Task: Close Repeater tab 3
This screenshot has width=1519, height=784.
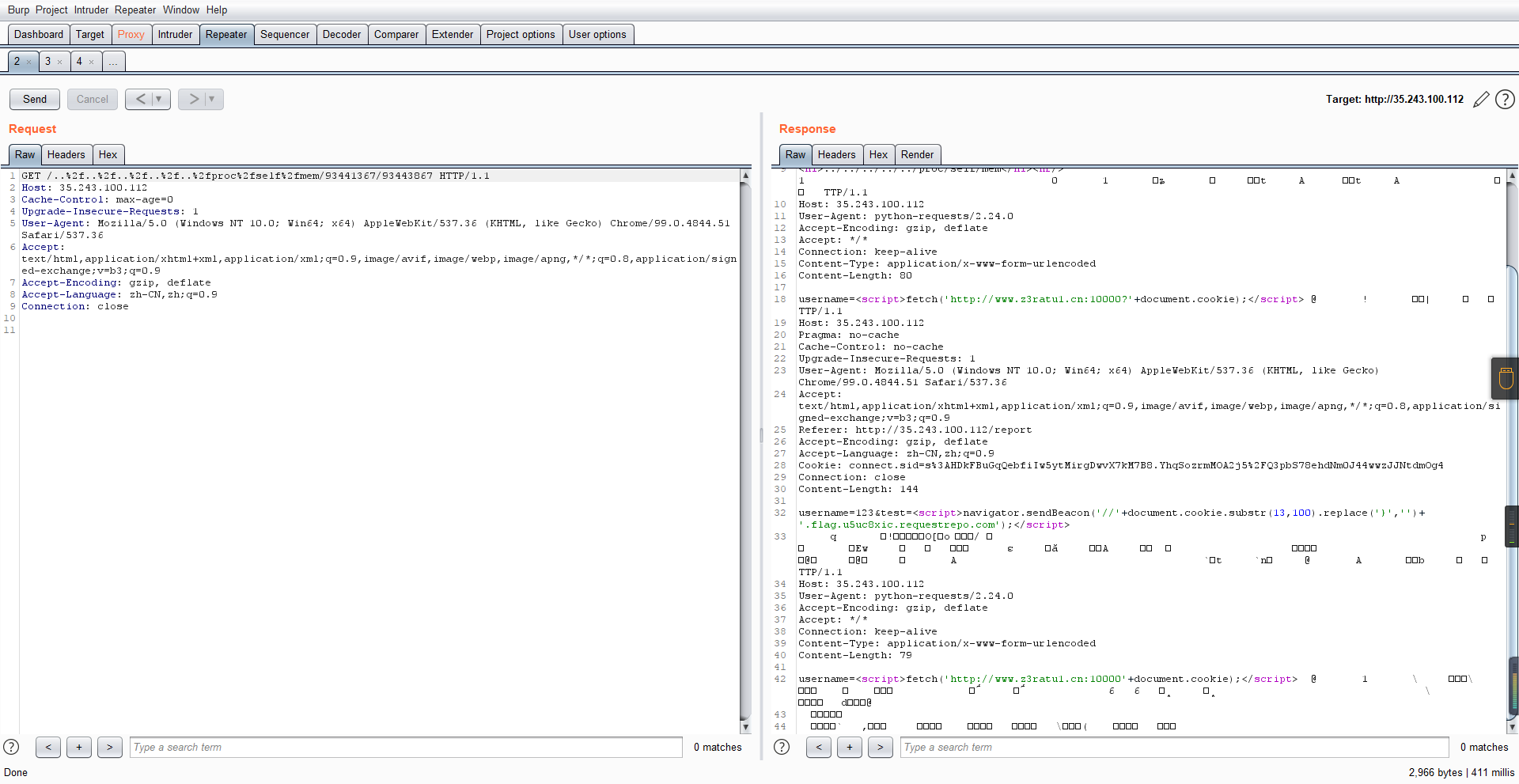Action: point(60,62)
